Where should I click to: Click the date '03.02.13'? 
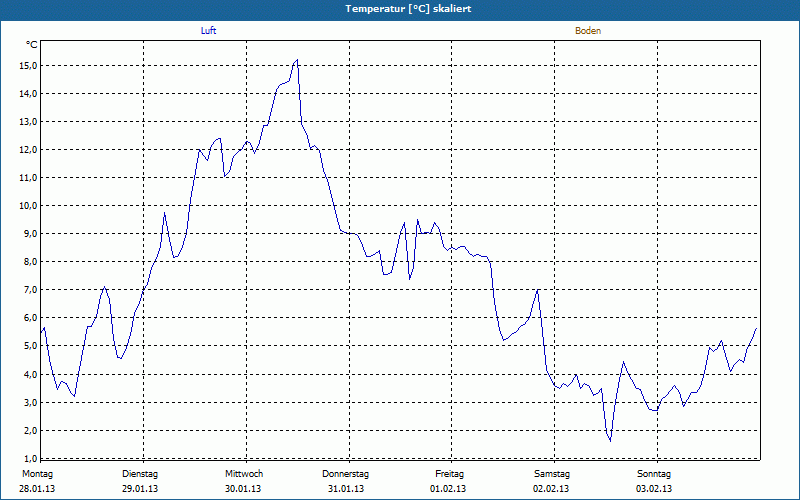pos(654,489)
